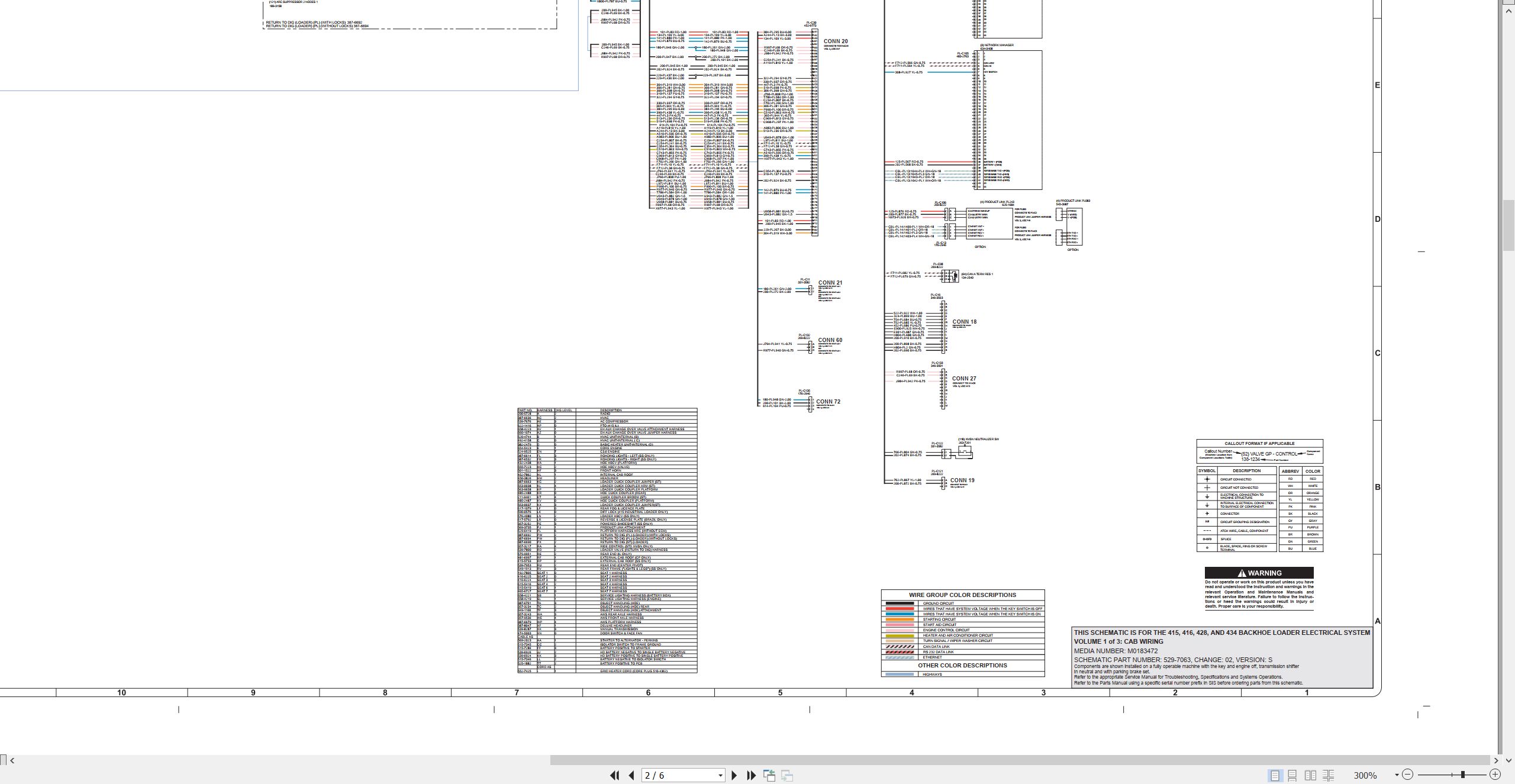Click the blue HIGHWAYS color swatch
Viewport: 1515px width, 784px height.
(900, 675)
